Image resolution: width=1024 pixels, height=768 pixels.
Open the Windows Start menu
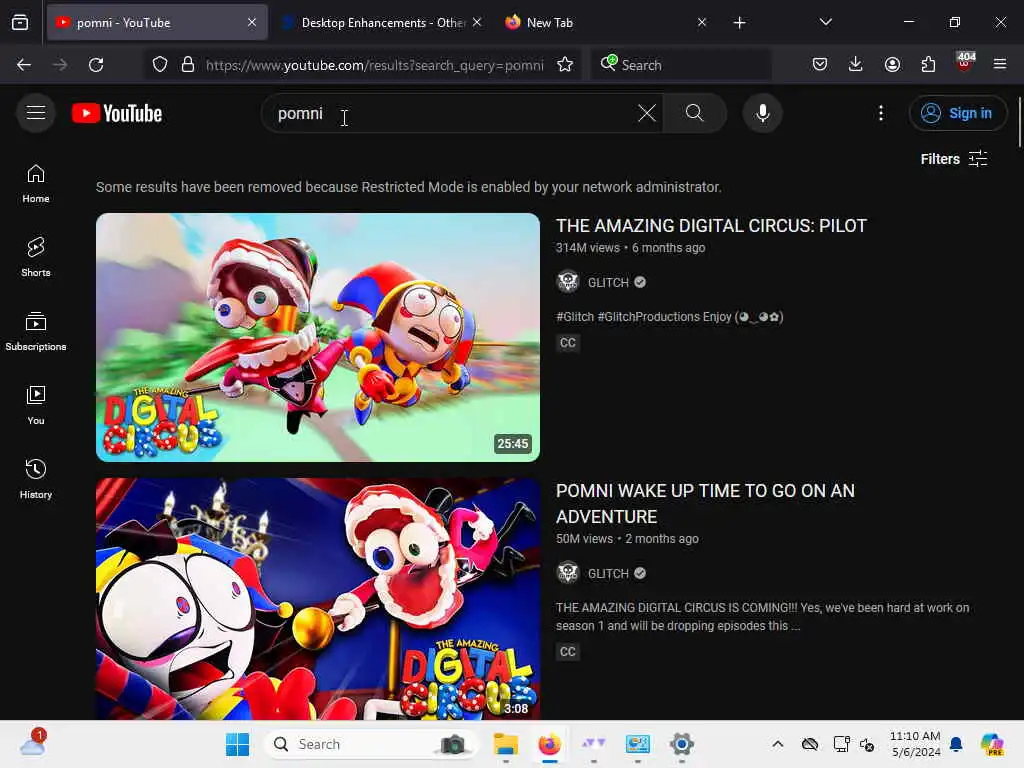(x=237, y=744)
